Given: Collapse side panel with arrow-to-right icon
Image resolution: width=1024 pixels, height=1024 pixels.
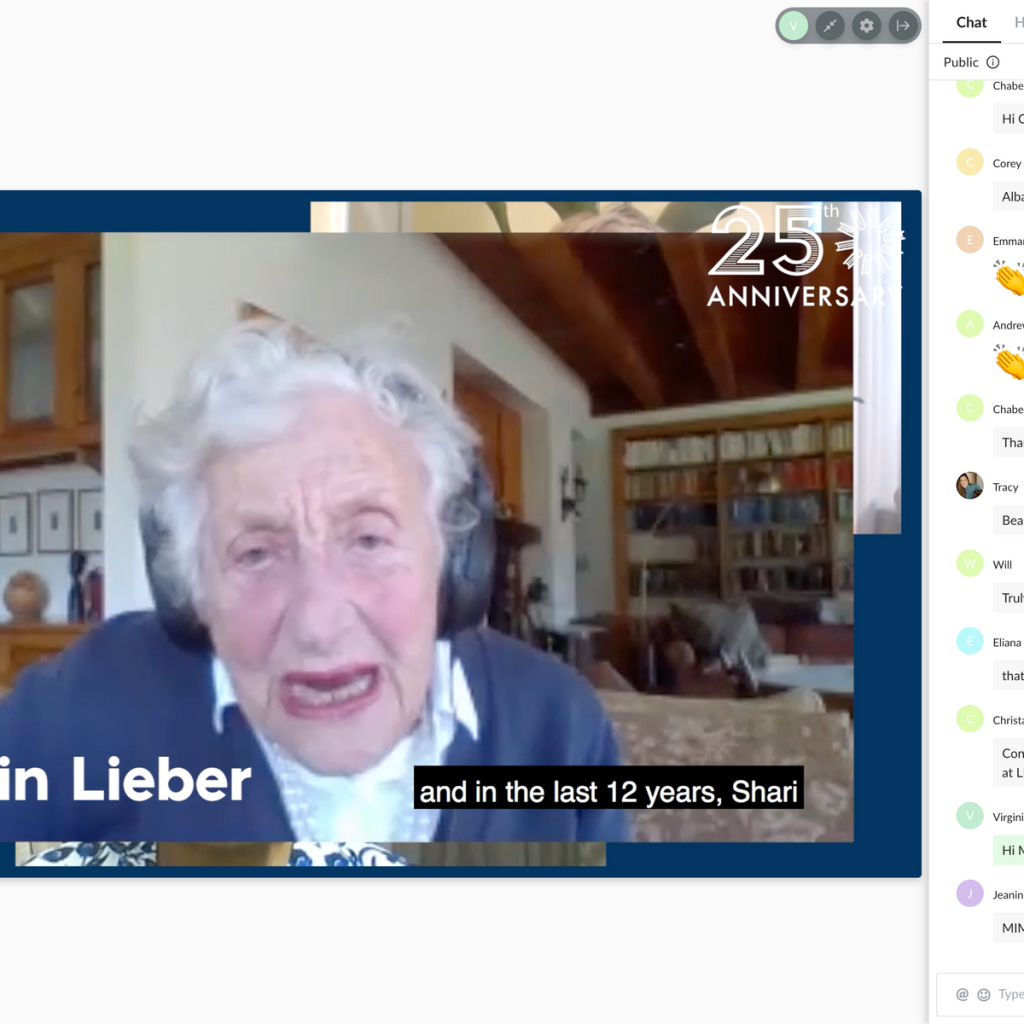Looking at the screenshot, I should click(x=902, y=26).
